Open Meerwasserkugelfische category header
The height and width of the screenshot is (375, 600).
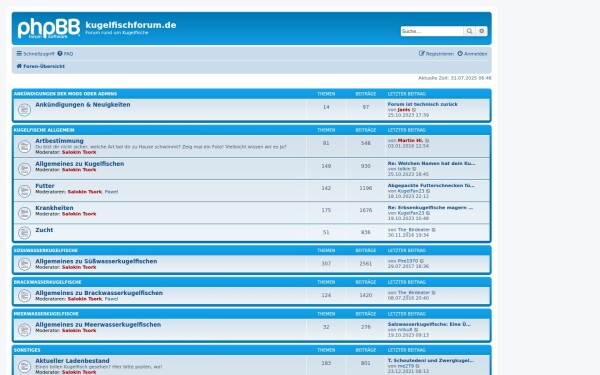pos(46,314)
